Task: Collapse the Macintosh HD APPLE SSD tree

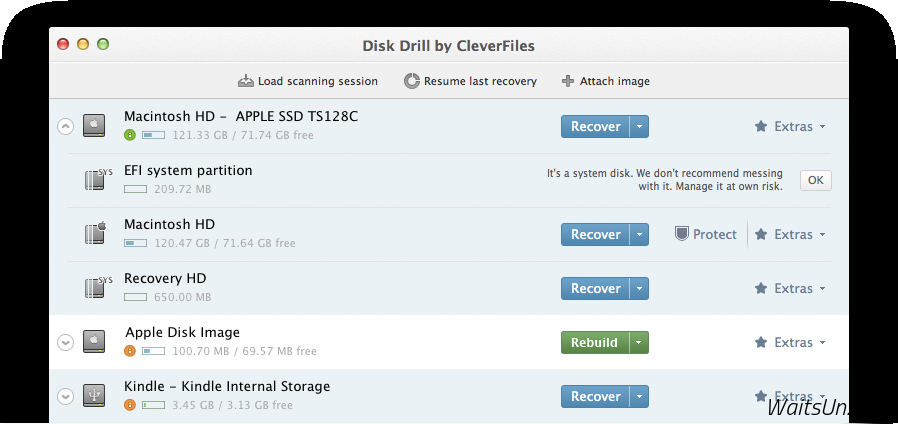Action: coord(66,127)
